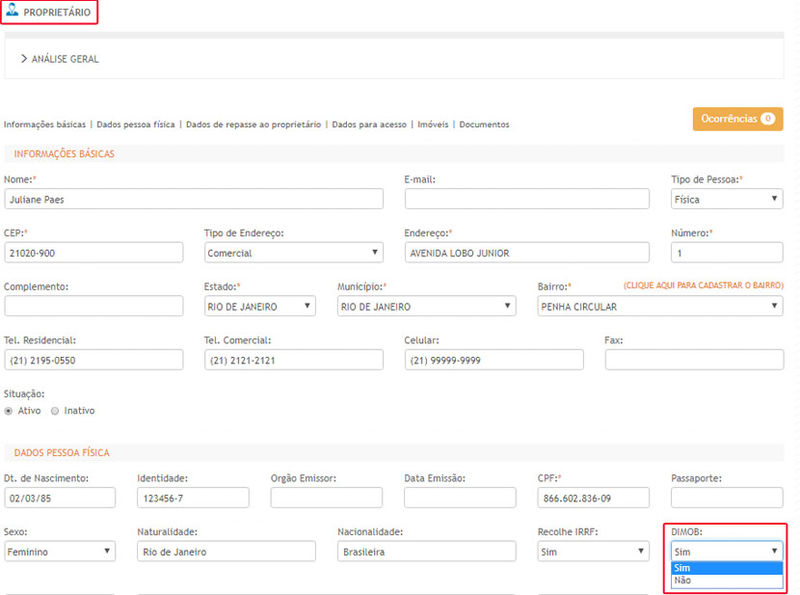800x595 pixels.
Task: Go to Informações básicas section link
Action: click(45, 125)
